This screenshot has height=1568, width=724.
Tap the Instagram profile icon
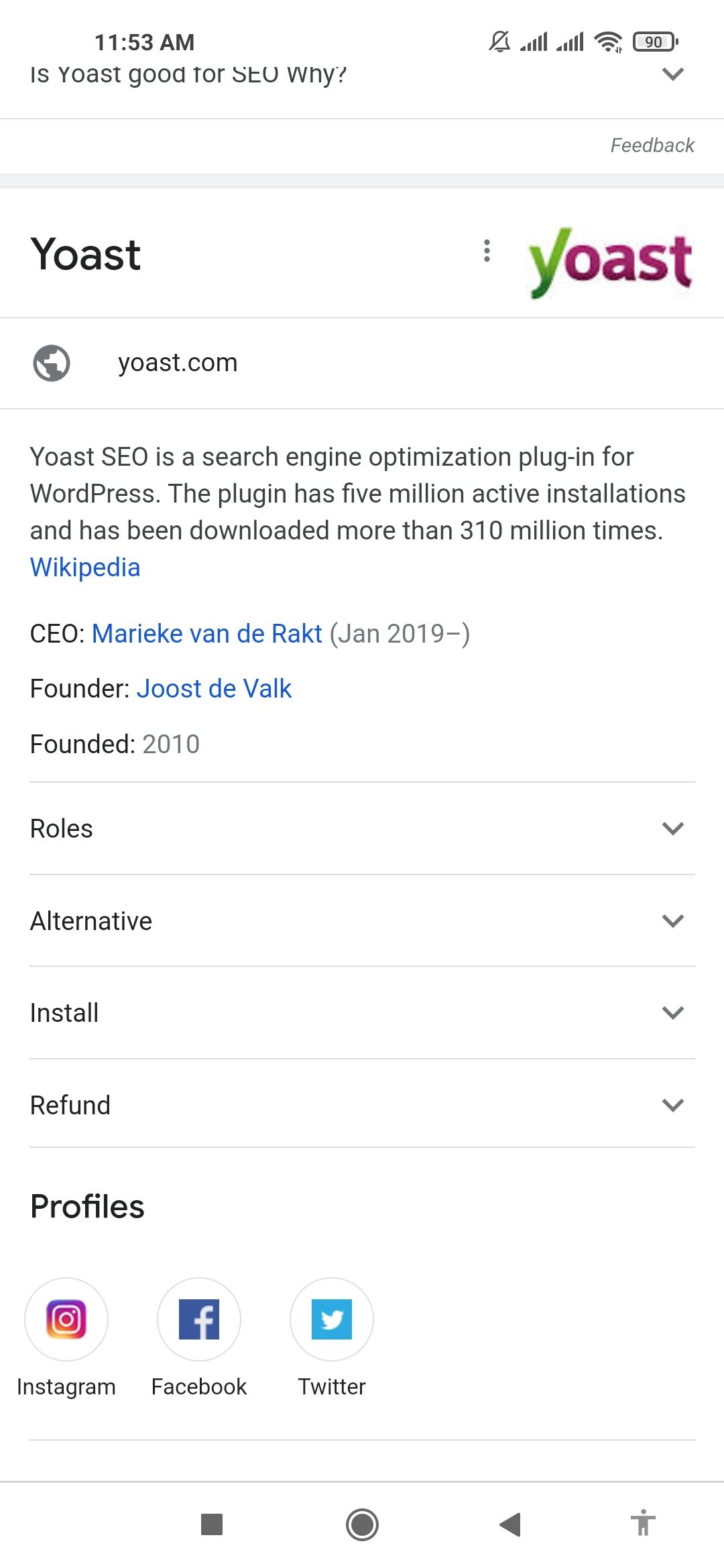point(66,1319)
